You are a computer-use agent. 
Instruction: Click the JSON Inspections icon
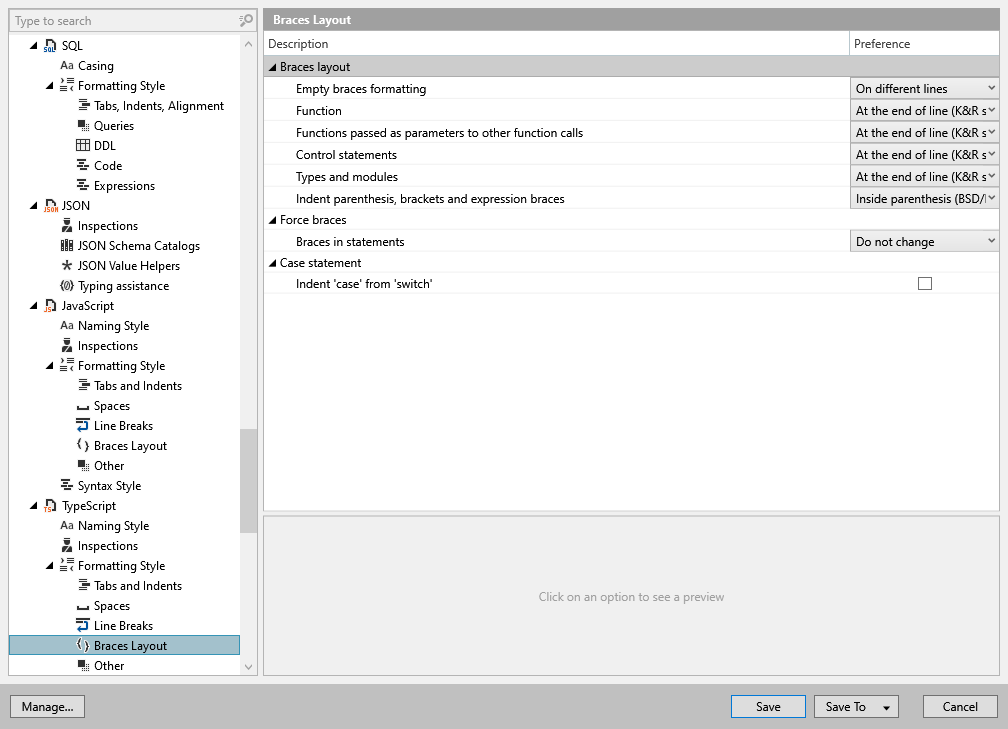(x=67, y=225)
